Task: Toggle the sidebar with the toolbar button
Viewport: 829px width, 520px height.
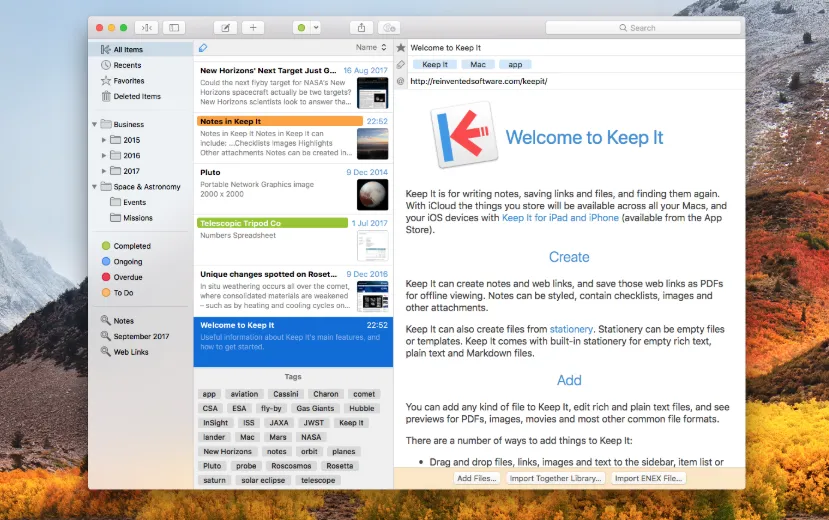Action: 174,27
